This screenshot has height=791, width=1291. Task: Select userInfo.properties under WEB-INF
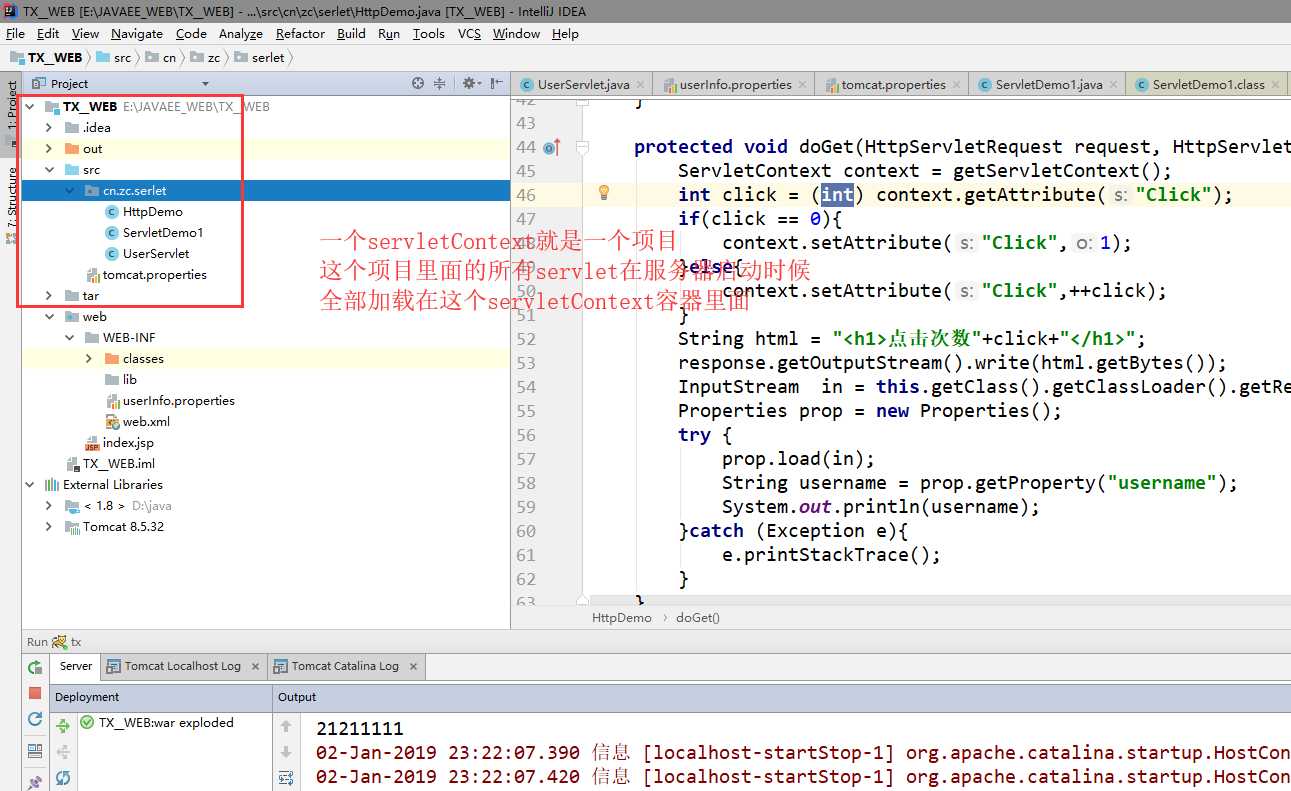179,401
